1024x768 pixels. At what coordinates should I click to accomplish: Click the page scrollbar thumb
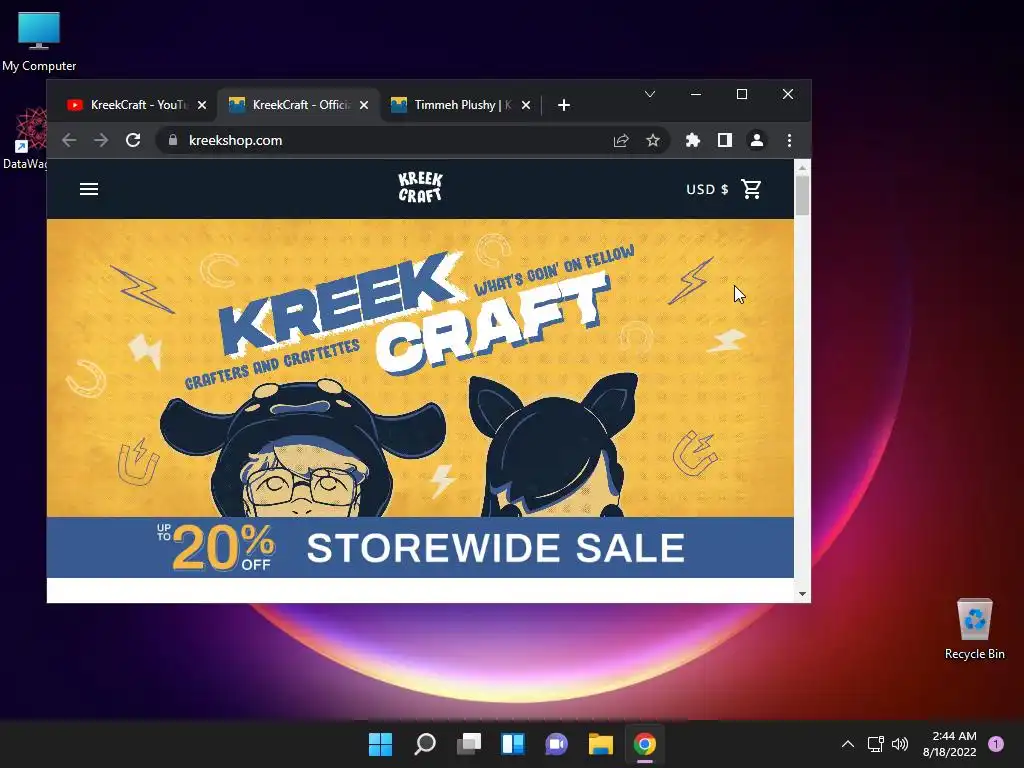pos(802,195)
